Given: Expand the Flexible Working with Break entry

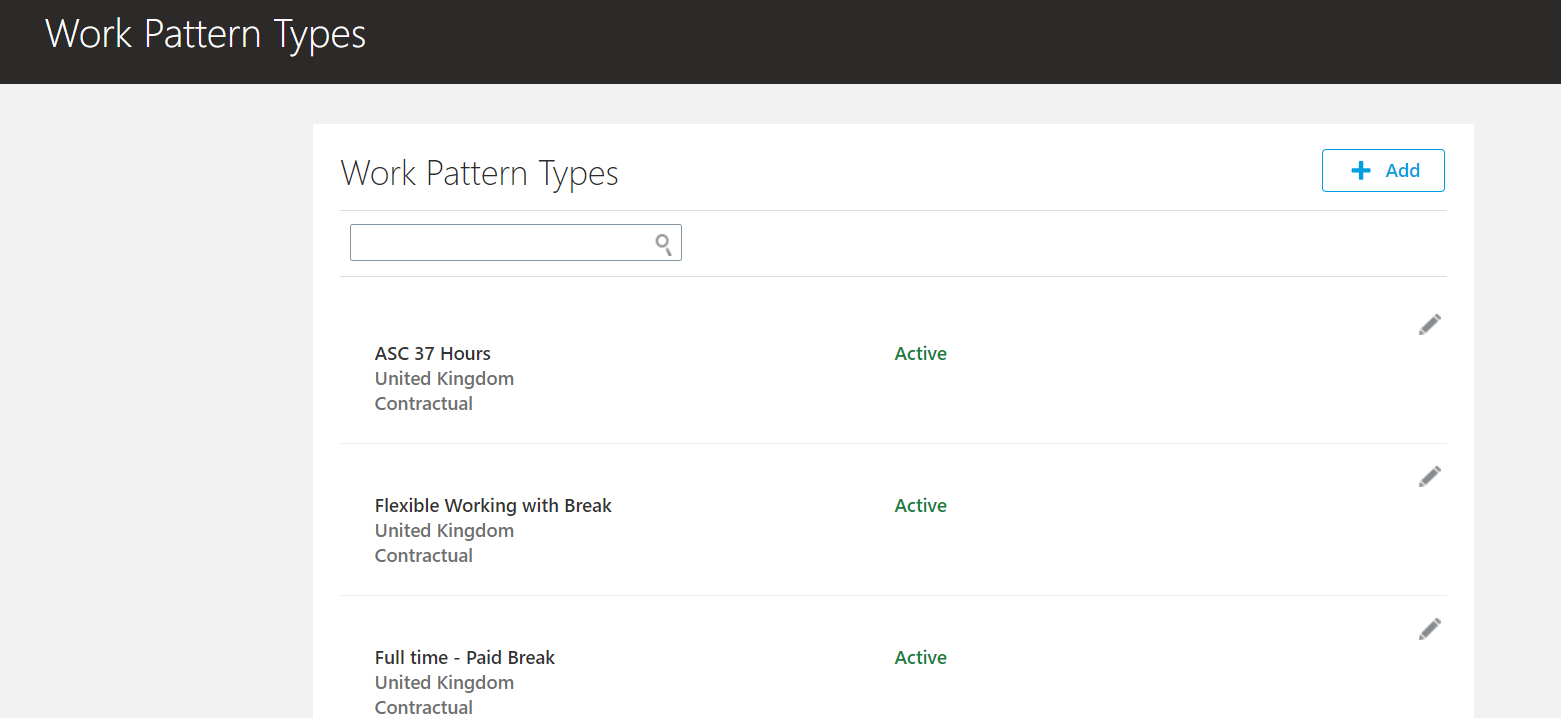Looking at the screenshot, I should coord(493,505).
